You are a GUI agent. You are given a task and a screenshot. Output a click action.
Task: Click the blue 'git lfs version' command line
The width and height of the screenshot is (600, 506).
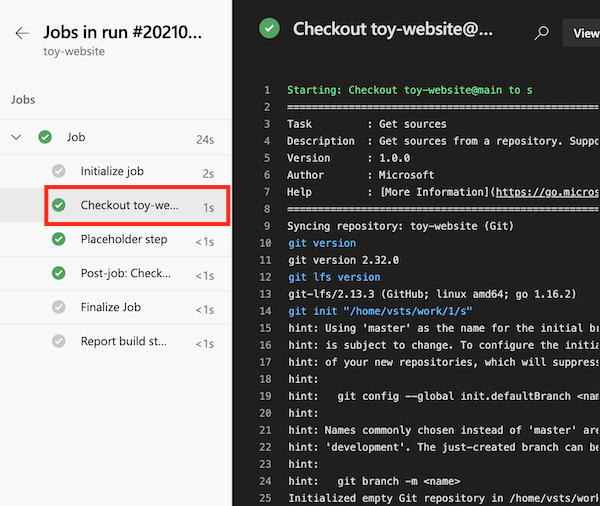334,277
